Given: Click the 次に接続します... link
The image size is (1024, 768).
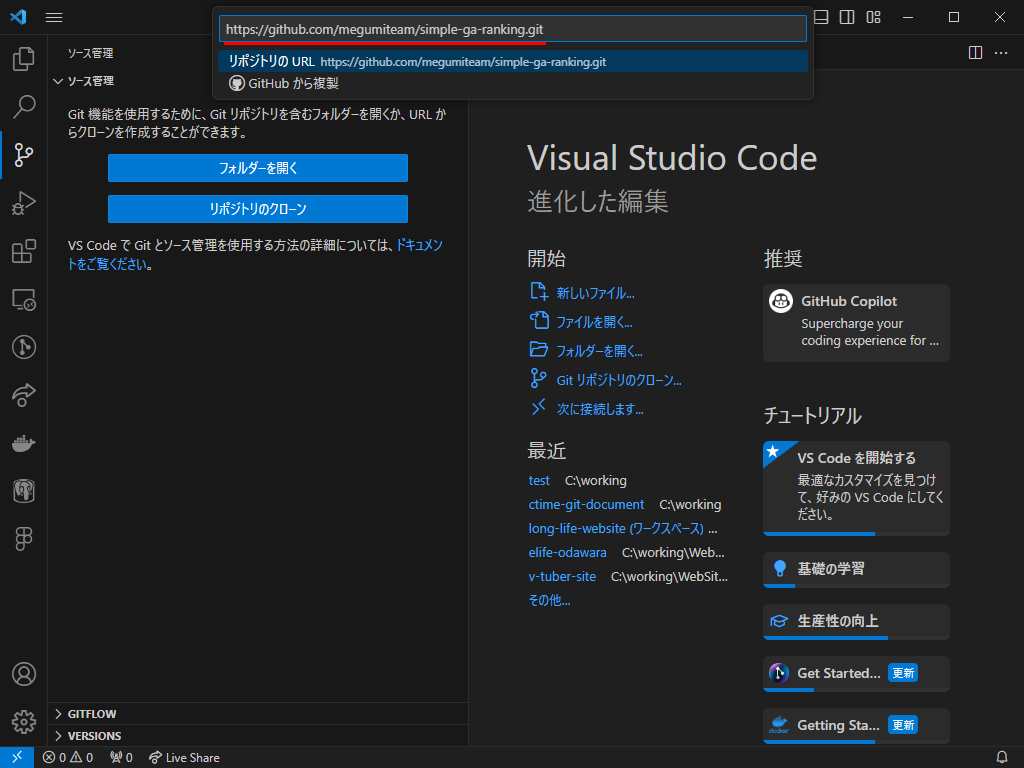Looking at the screenshot, I should click(x=600, y=409).
